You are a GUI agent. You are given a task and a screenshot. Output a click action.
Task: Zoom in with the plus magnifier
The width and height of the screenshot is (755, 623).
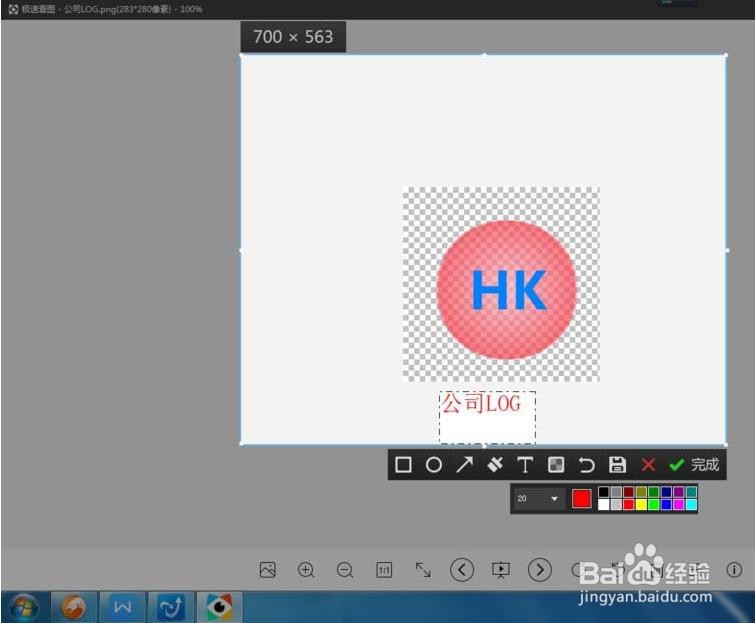306,570
